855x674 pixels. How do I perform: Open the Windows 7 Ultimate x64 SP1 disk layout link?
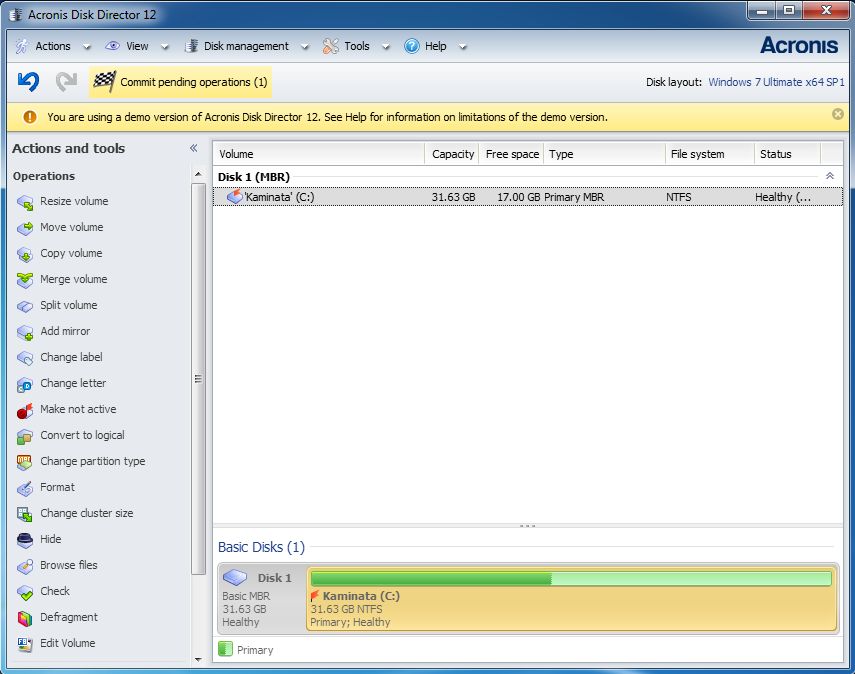[776, 82]
